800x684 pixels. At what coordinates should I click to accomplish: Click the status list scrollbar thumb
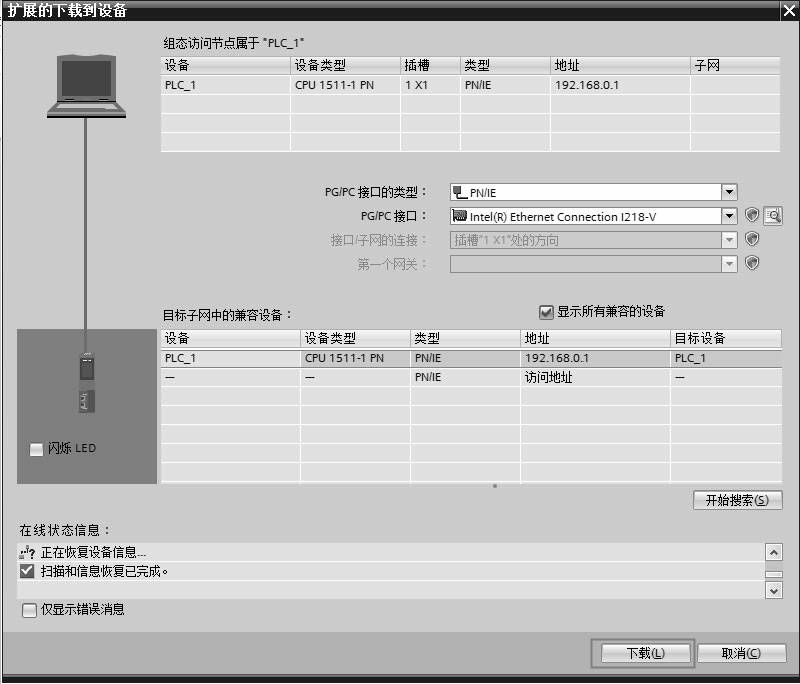(x=773, y=575)
